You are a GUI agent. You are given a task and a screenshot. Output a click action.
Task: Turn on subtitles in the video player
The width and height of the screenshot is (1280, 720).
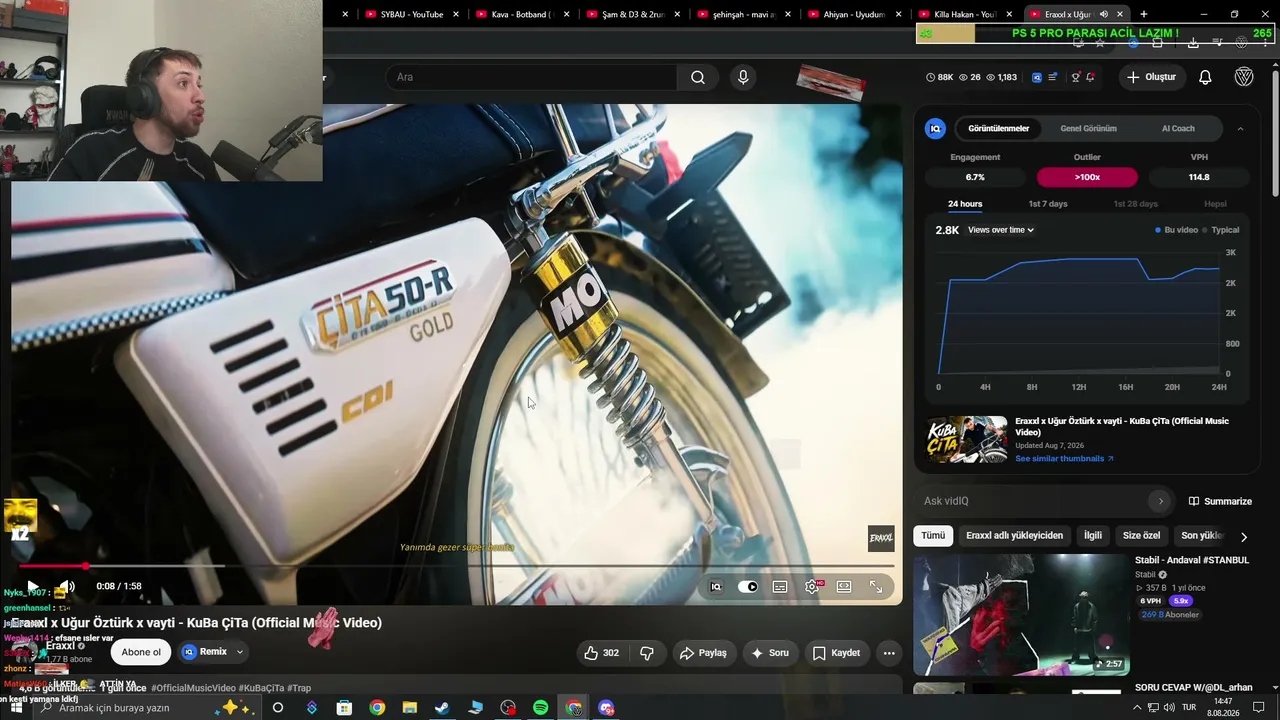point(780,587)
